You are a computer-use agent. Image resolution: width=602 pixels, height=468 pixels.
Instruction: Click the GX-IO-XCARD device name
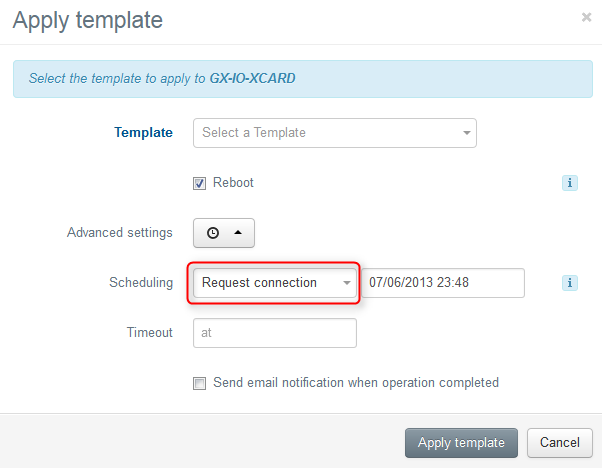tap(252, 78)
